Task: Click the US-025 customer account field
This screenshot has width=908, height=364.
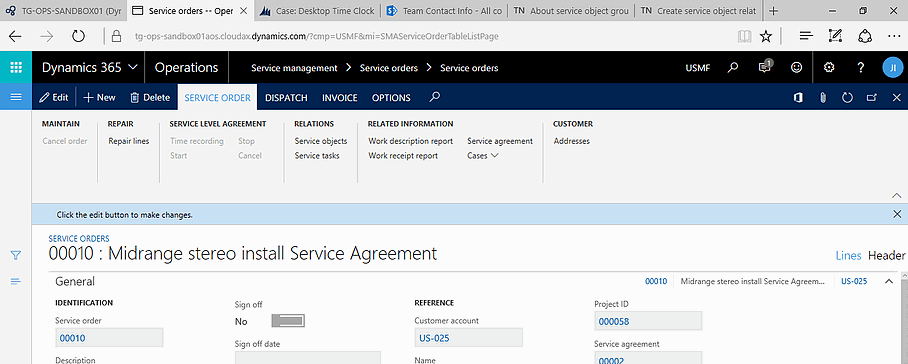Action: coord(468,338)
